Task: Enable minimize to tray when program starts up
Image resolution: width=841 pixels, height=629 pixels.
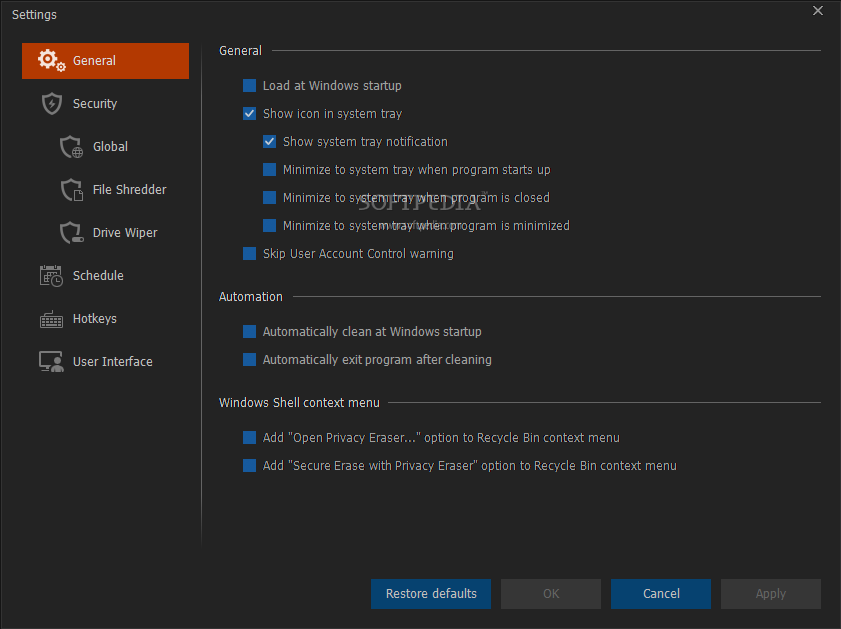Action: pyautogui.click(x=269, y=169)
